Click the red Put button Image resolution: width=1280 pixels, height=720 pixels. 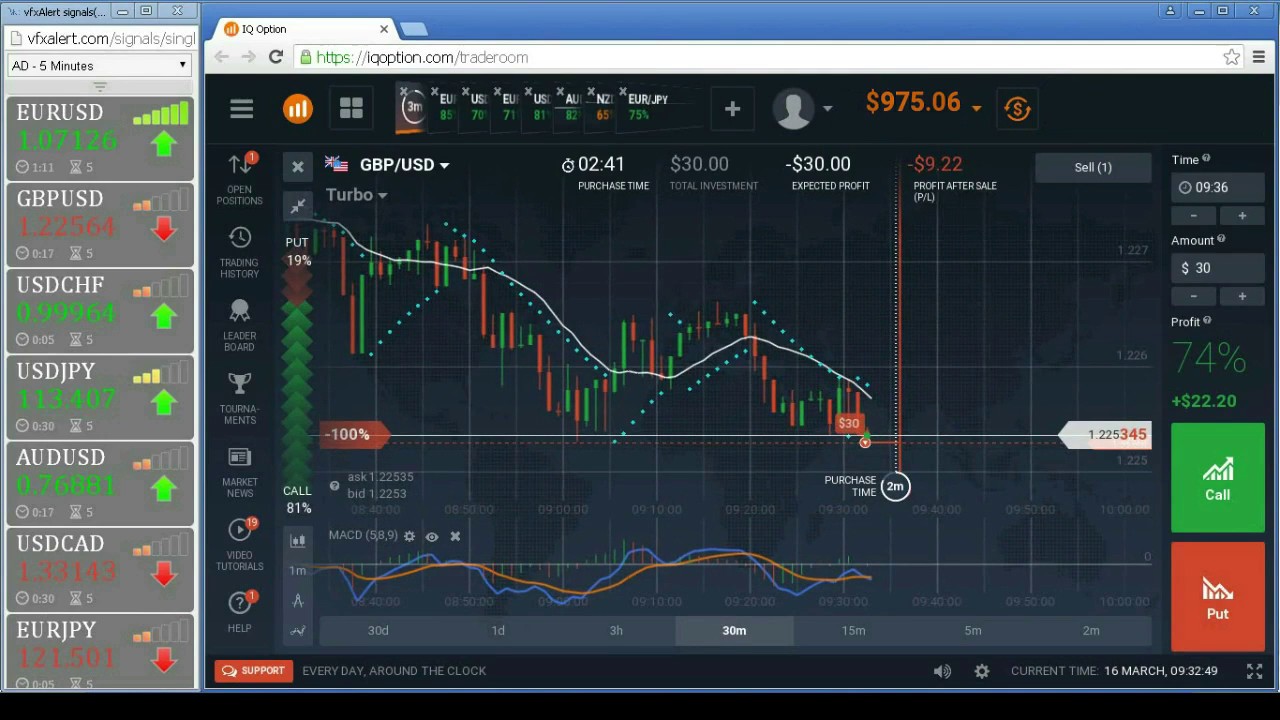[x=1217, y=597]
